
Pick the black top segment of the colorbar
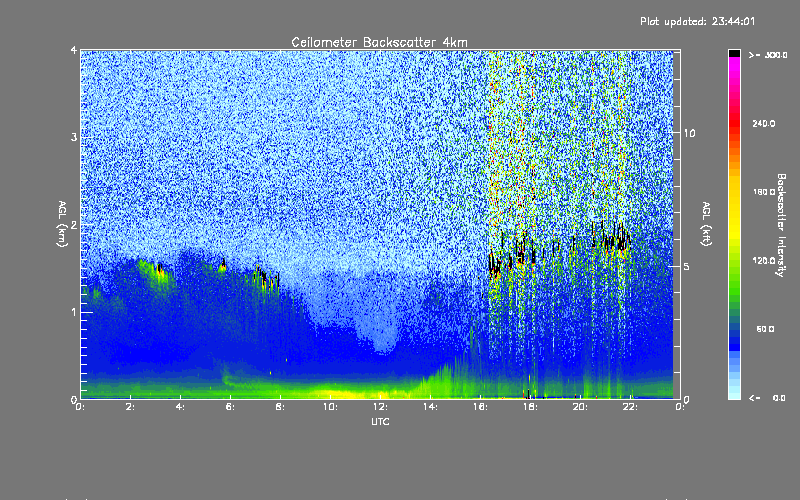point(734,53)
